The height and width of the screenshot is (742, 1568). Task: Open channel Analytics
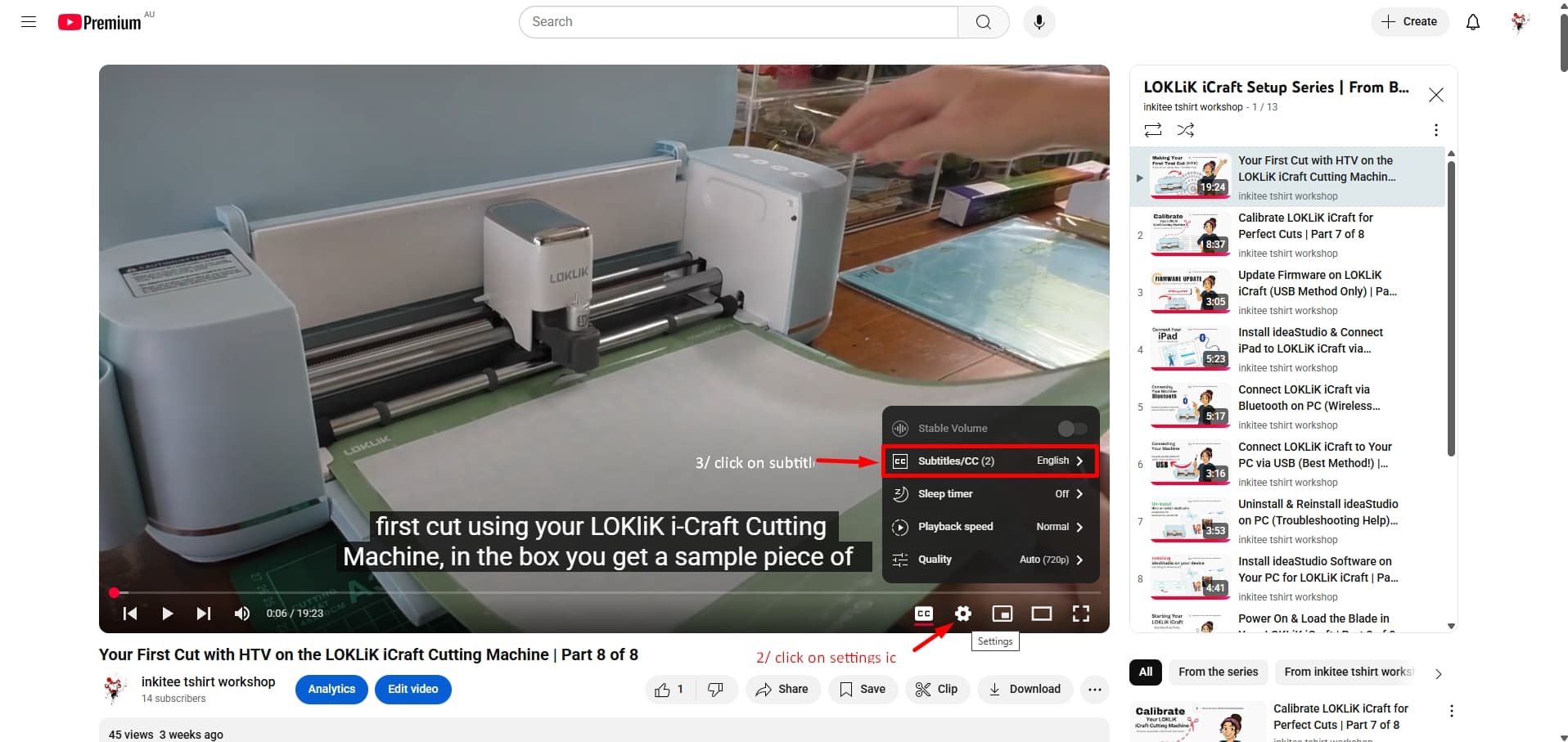click(x=331, y=690)
